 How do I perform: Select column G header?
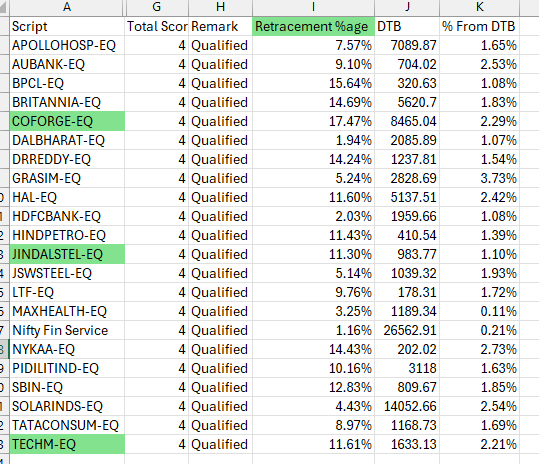point(157,7)
